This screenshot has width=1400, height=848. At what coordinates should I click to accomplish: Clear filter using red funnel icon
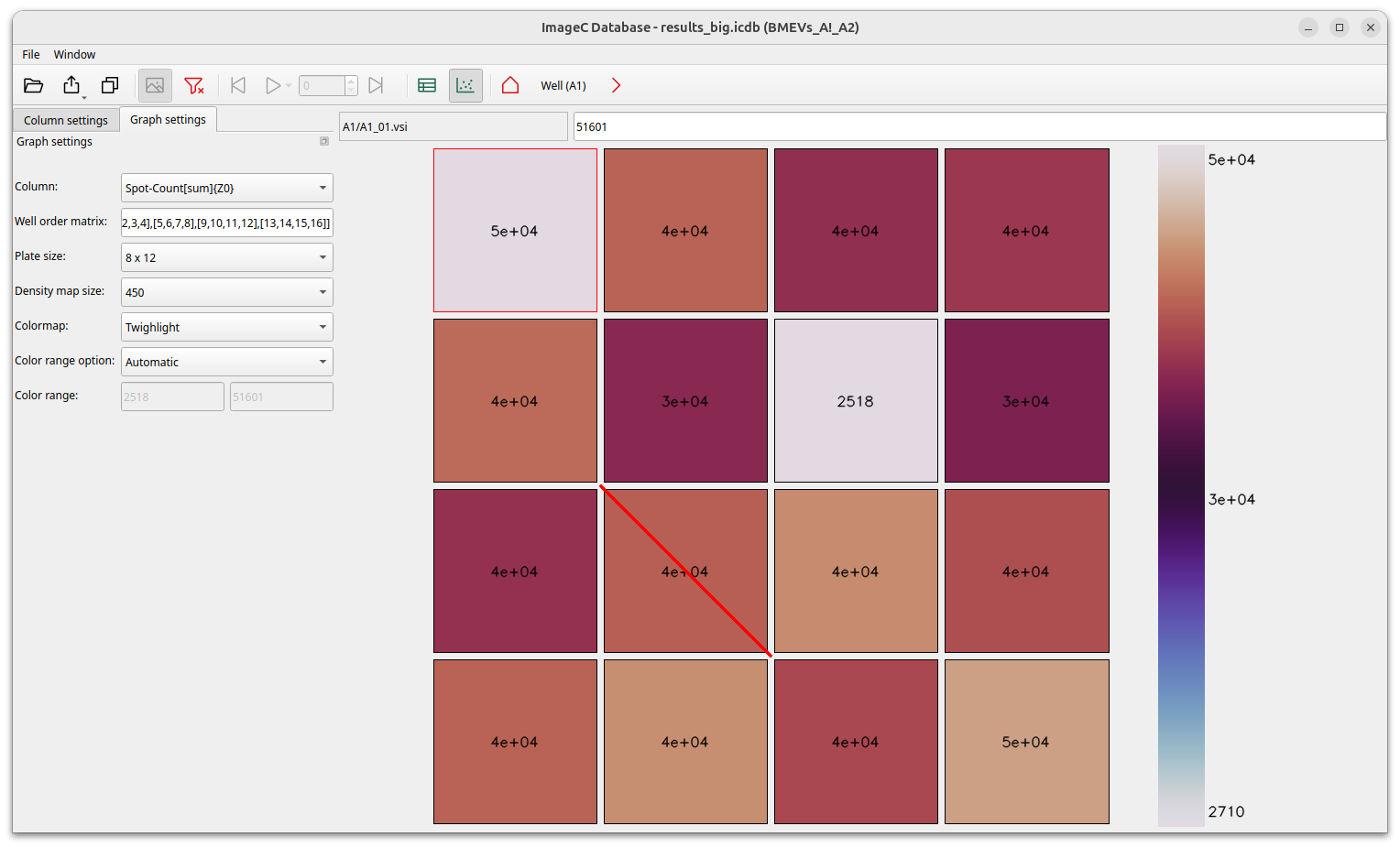(193, 85)
